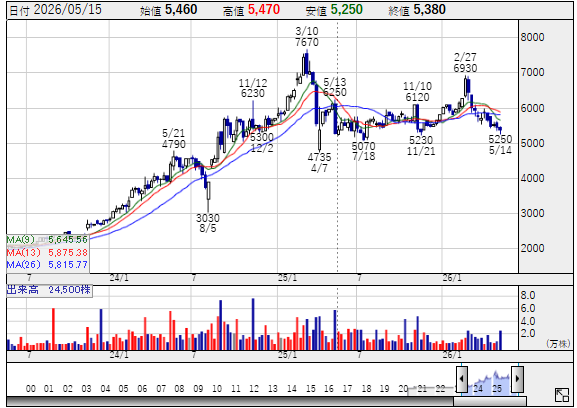577x408 pixels.
Task: Click the 5300 12/2 low label
Action: (262, 142)
